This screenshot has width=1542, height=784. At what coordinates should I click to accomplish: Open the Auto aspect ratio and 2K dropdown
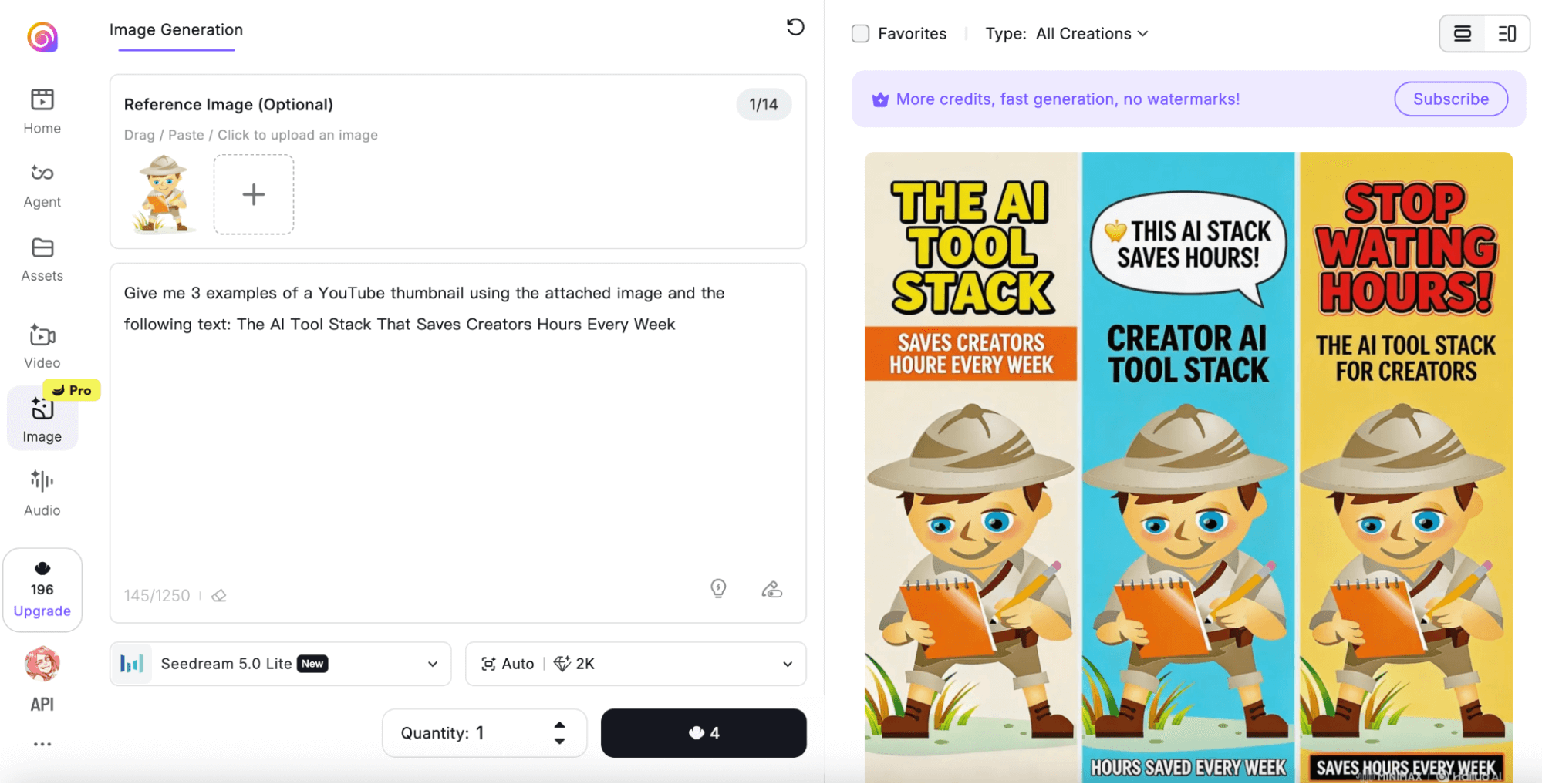tap(635, 663)
